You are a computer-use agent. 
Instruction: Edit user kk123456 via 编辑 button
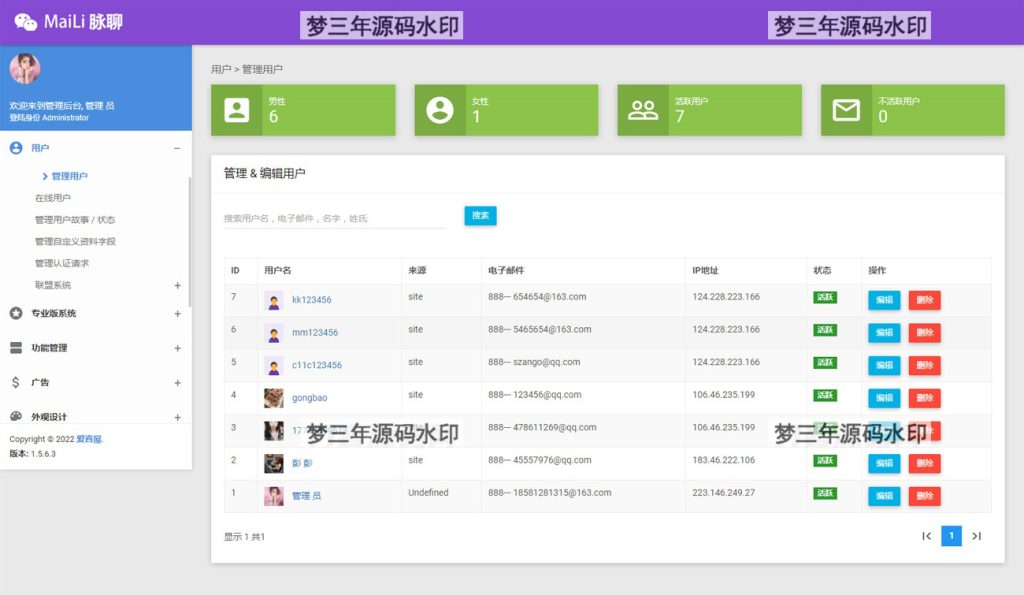click(x=884, y=300)
